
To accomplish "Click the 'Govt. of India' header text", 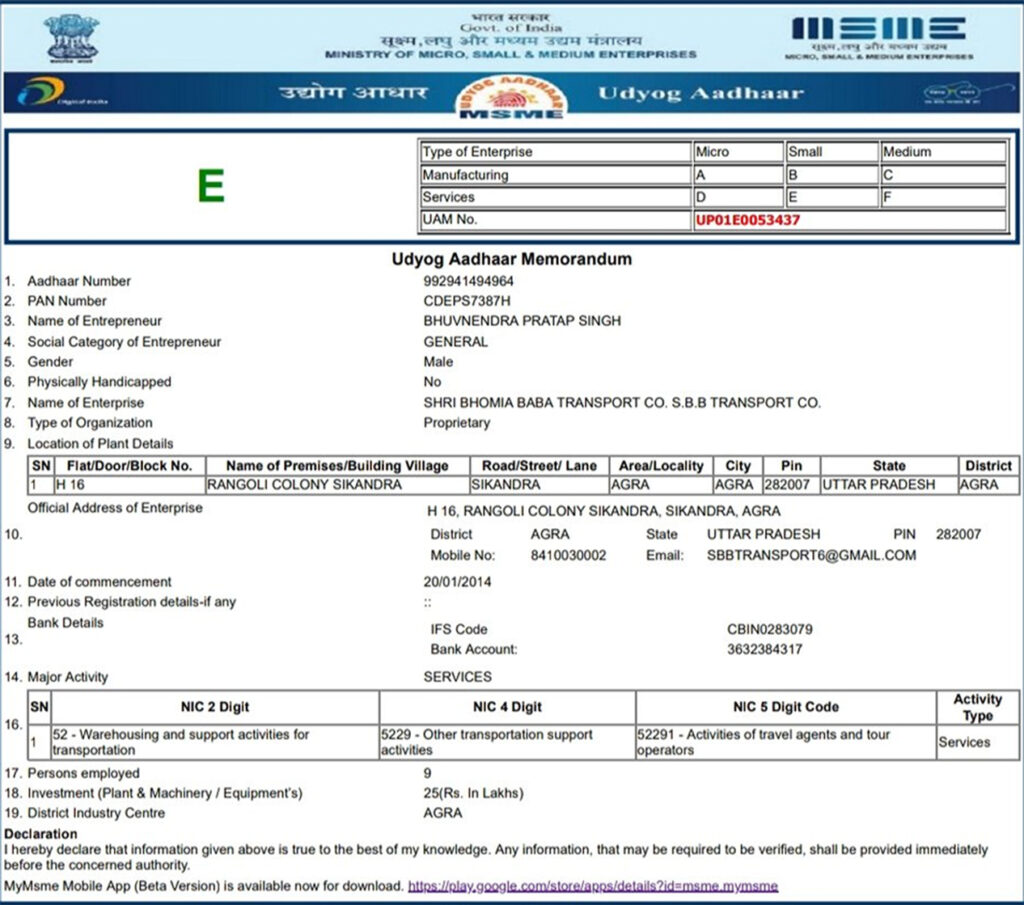I will tap(511, 28).
